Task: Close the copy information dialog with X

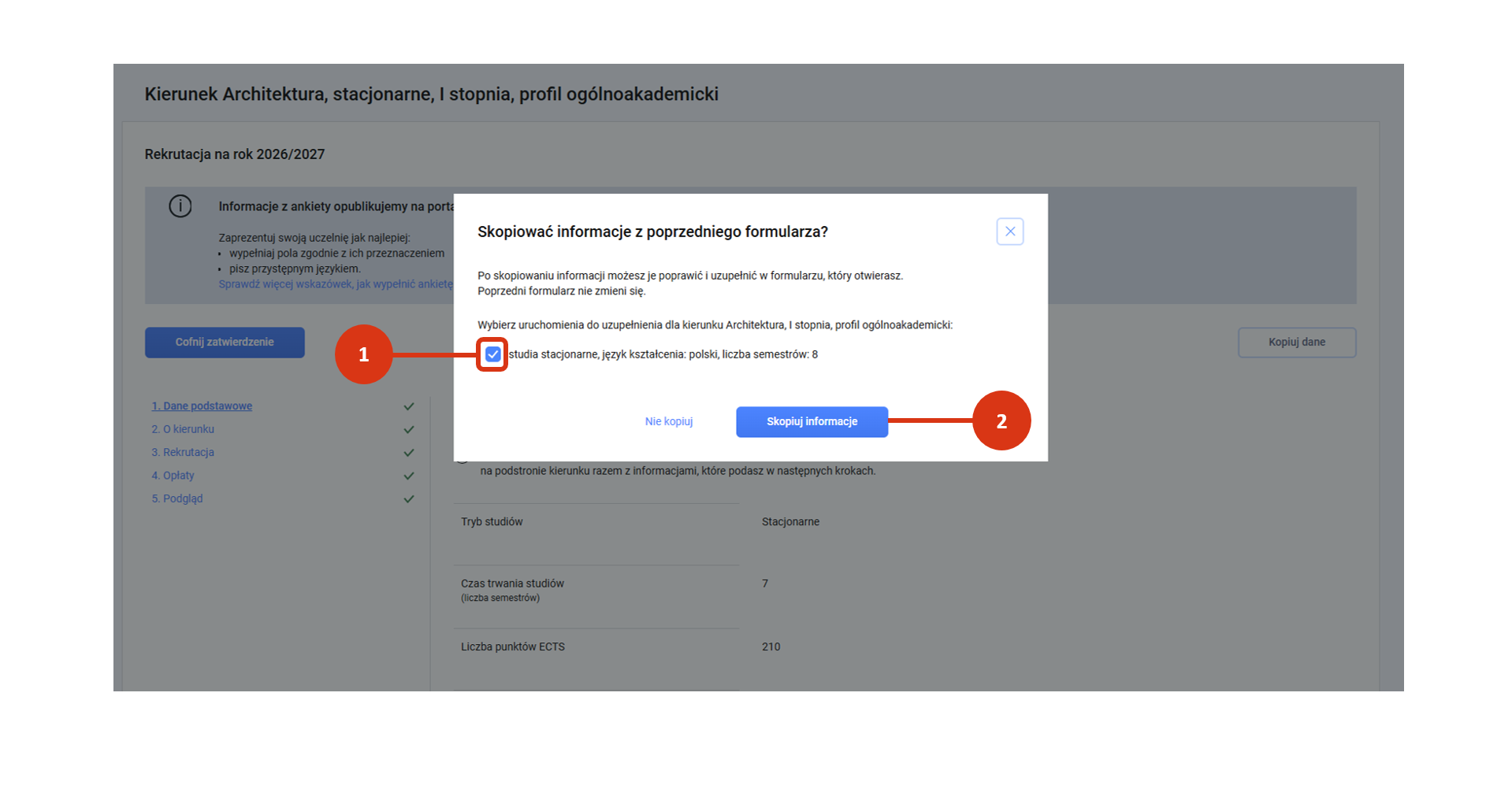Action: (x=1009, y=232)
